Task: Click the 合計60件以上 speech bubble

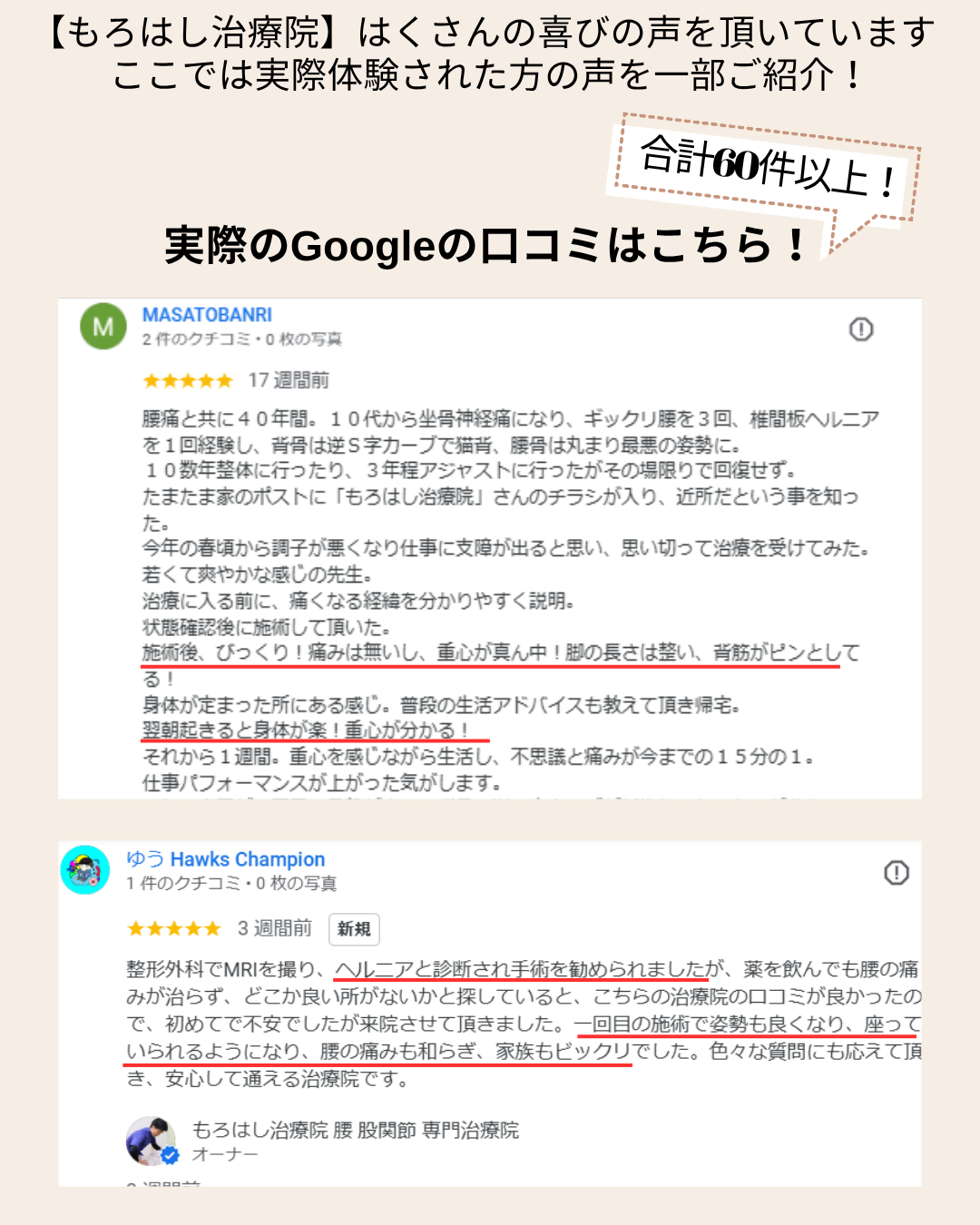Action: (767, 168)
